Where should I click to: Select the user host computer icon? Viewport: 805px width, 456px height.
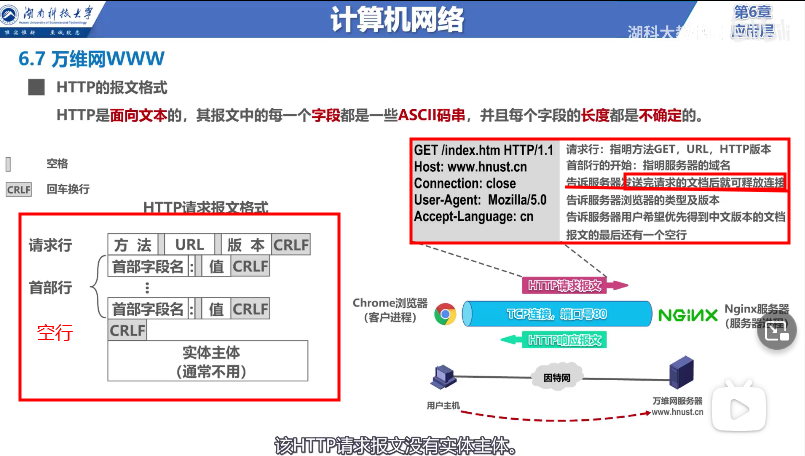[444, 377]
